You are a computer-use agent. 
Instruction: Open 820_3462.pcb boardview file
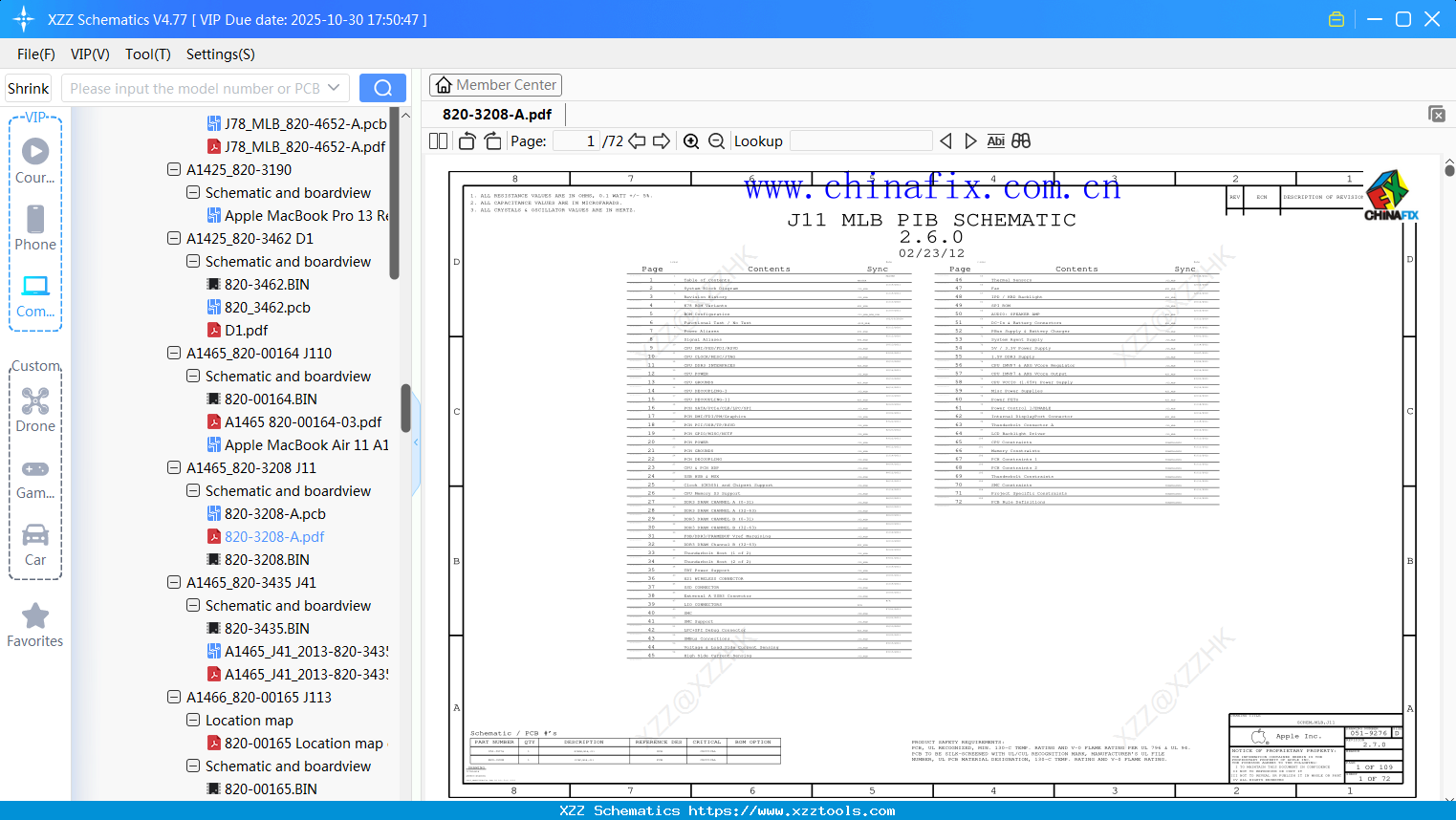(259, 307)
